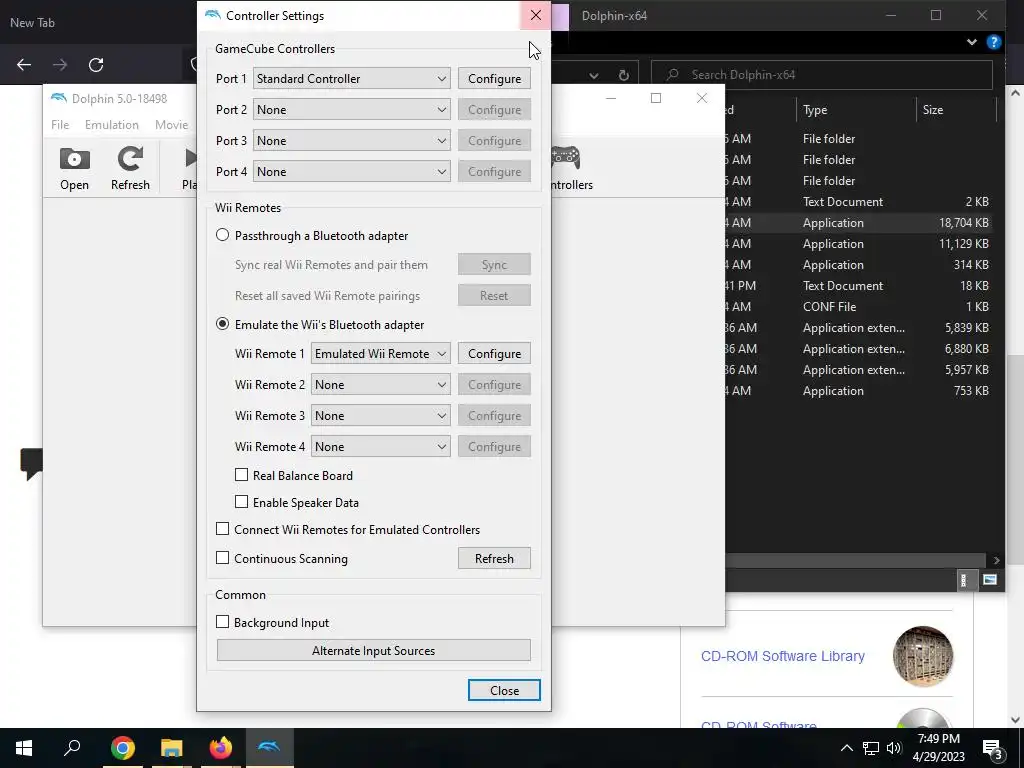Open Alternate Input Sources
Screen dimensions: 1024x768
click(374, 650)
